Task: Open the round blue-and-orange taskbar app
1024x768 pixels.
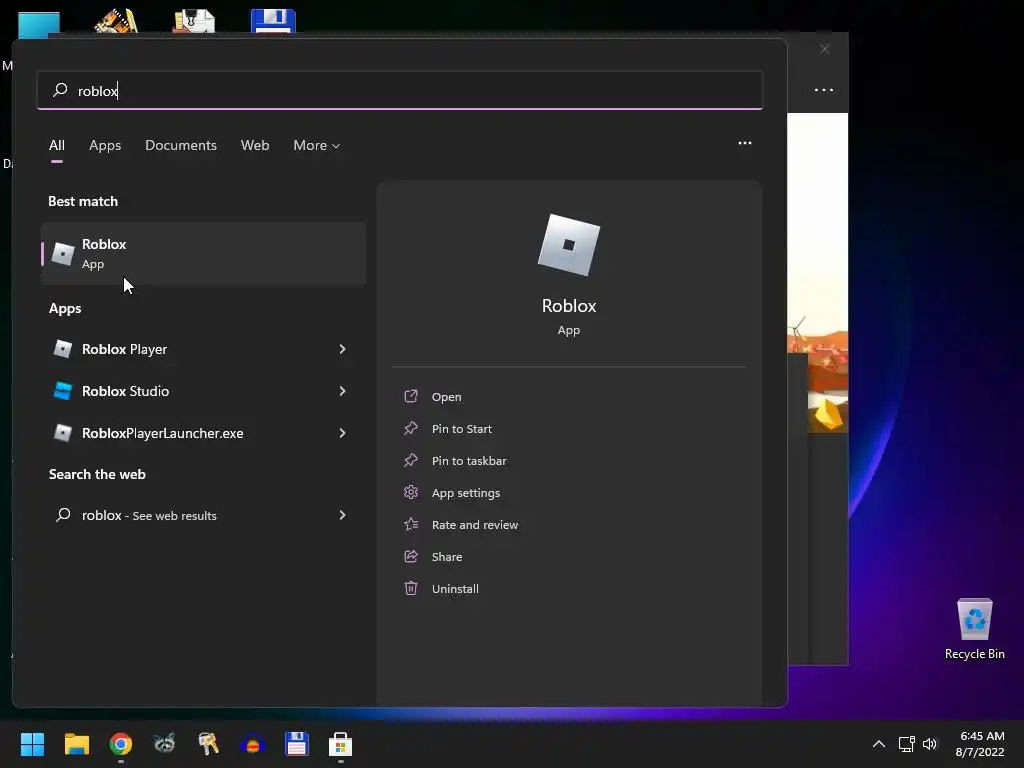Action: pyautogui.click(x=252, y=744)
